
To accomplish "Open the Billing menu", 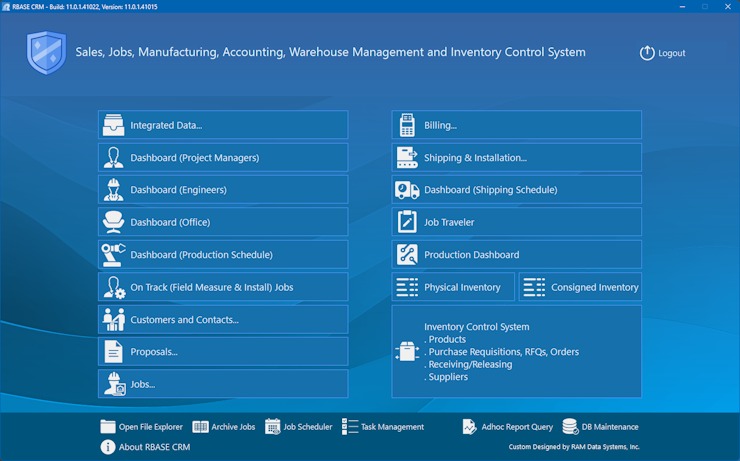I will pyautogui.click(x=516, y=125).
